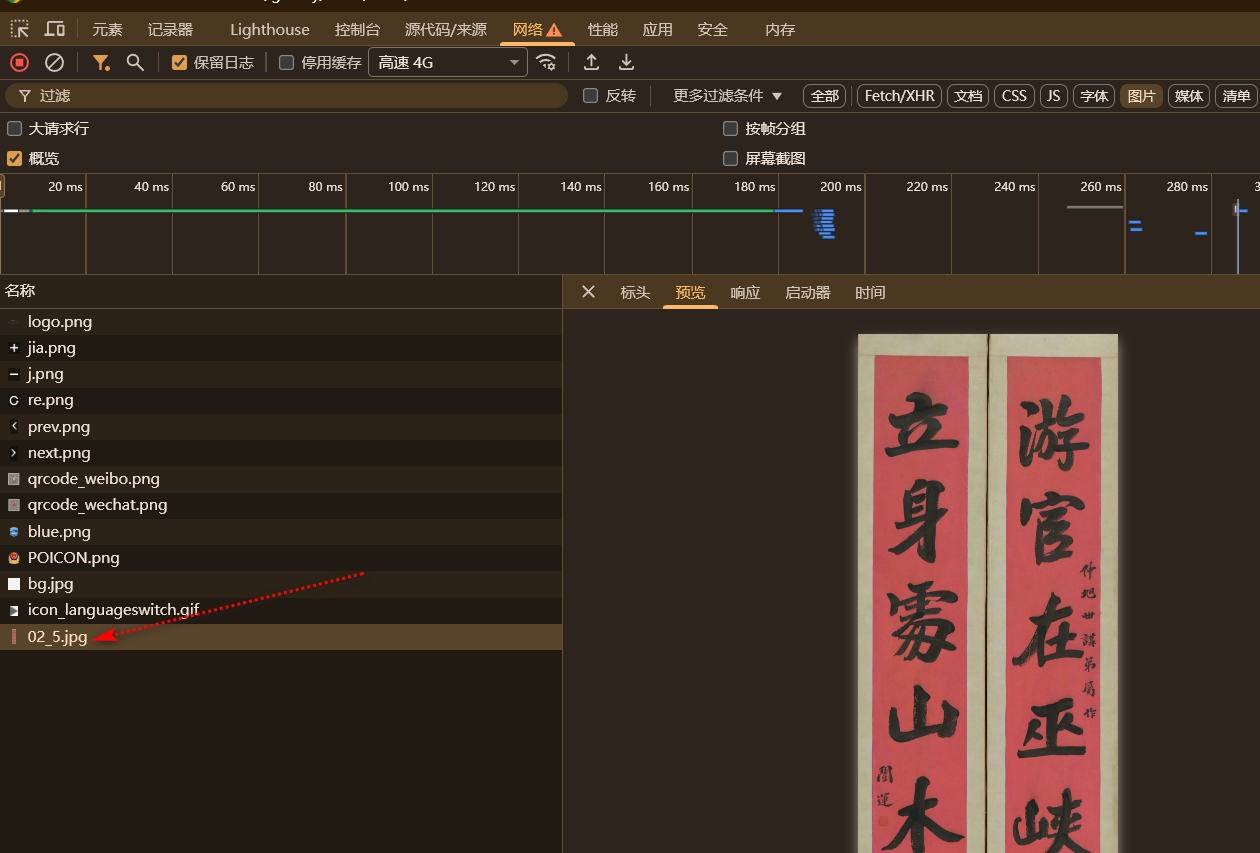Switch to the 启动器 tab

click(x=808, y=292)
